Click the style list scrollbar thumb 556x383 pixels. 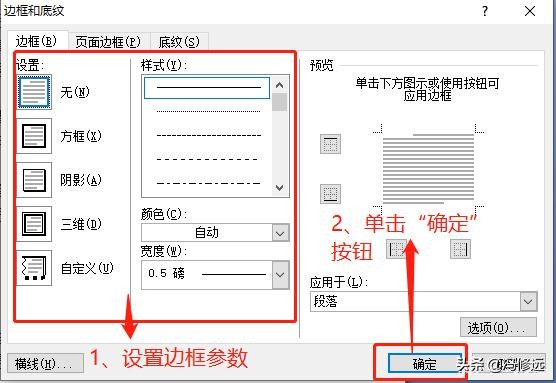click(280, 102)
